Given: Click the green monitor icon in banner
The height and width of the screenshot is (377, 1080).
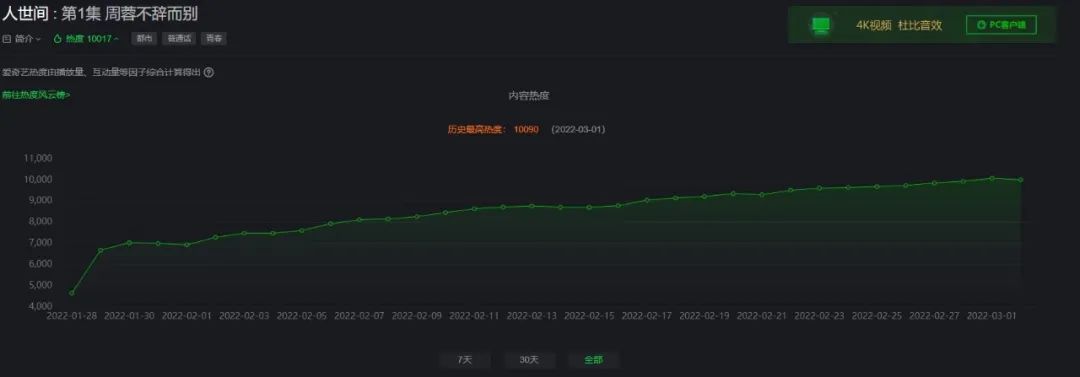Looking at the screenshot, I should coord(821,26).
